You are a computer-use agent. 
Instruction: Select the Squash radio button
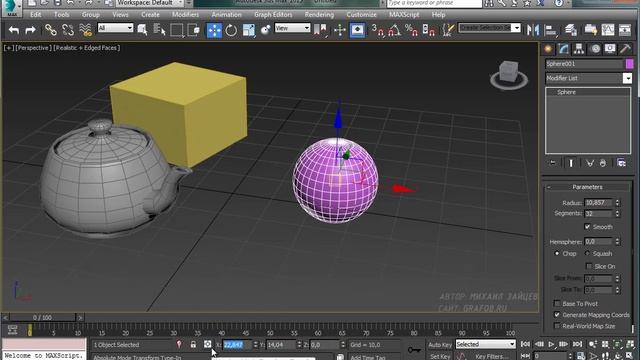587,253
